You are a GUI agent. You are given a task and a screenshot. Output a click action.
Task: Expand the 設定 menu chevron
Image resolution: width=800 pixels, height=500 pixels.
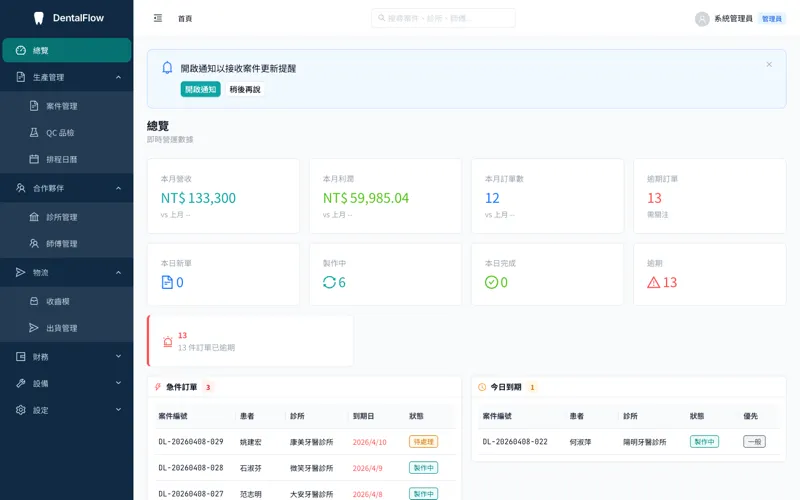[x=118, y=409]
